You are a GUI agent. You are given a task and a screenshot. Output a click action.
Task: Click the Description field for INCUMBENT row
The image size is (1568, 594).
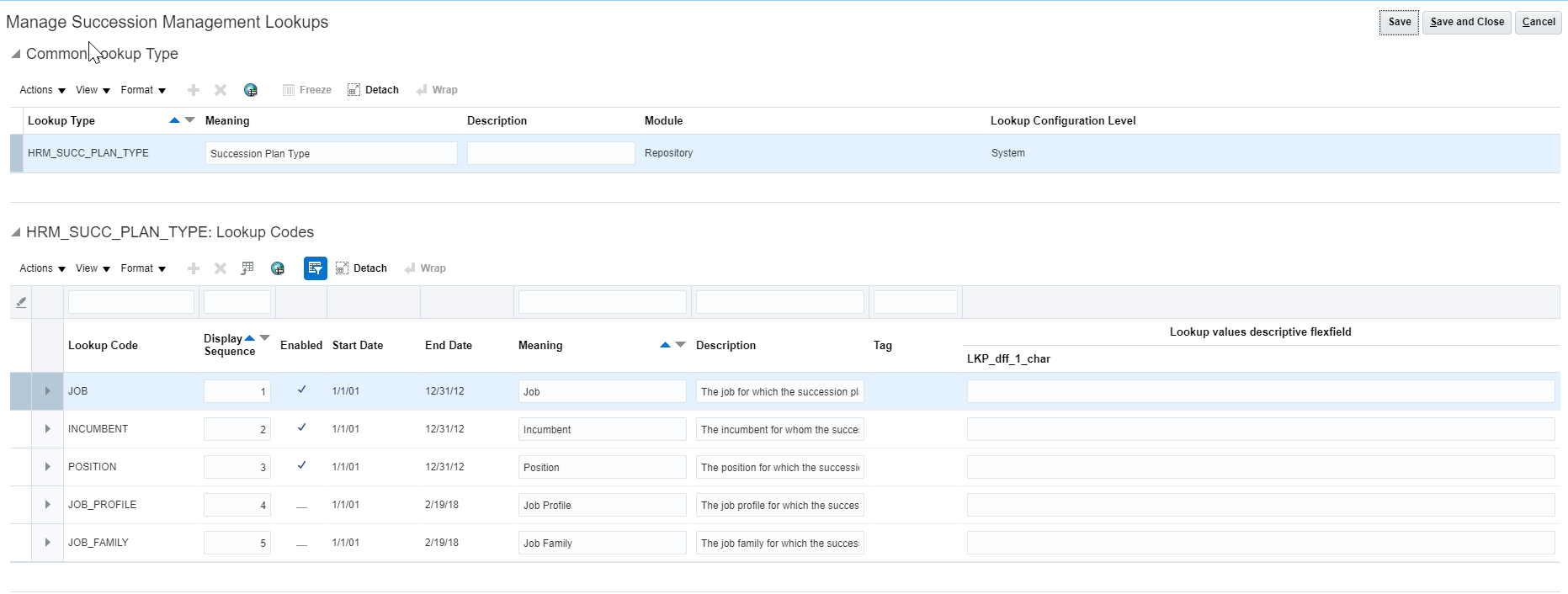[x=780, y=429]
